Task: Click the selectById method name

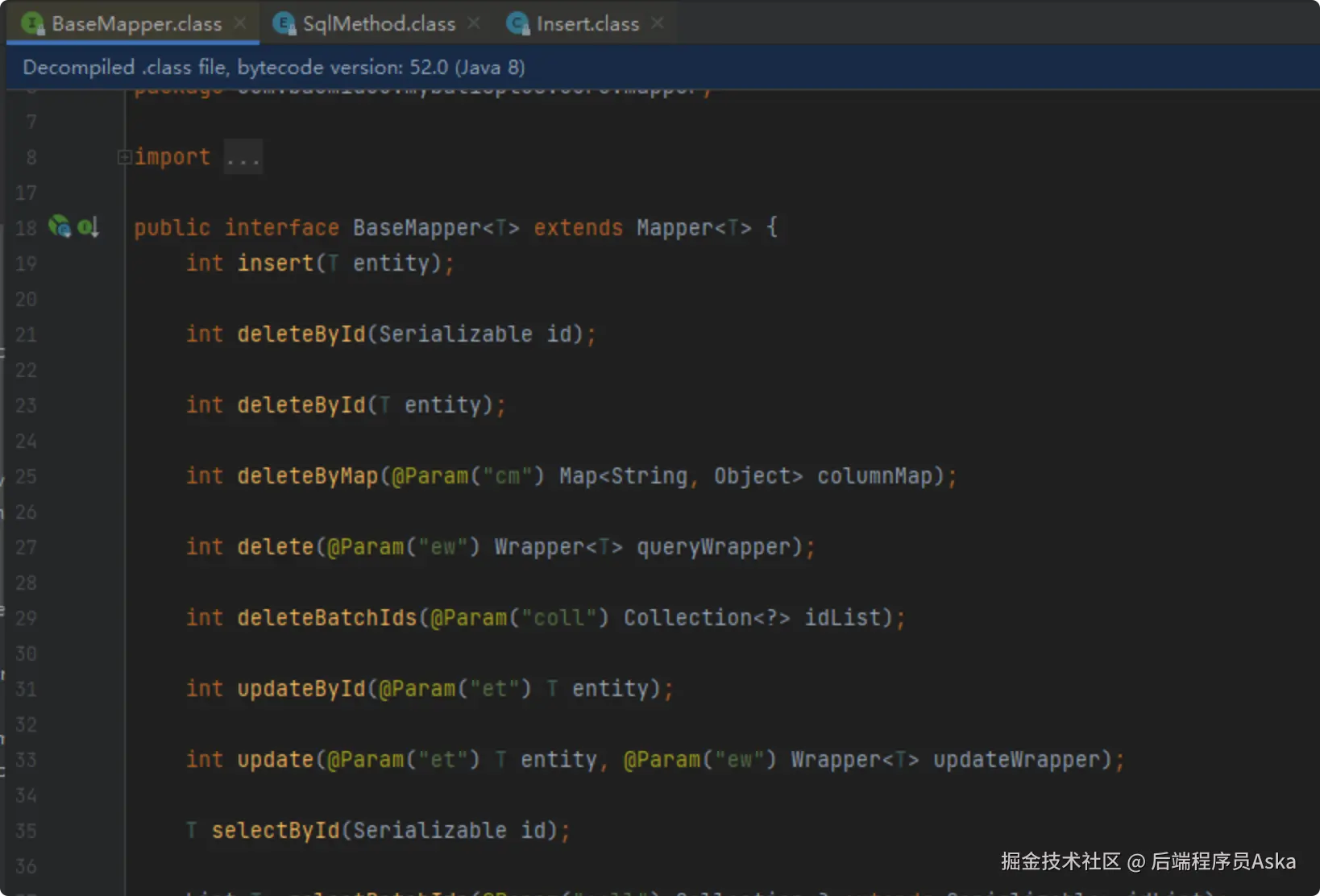Action: 276,831
